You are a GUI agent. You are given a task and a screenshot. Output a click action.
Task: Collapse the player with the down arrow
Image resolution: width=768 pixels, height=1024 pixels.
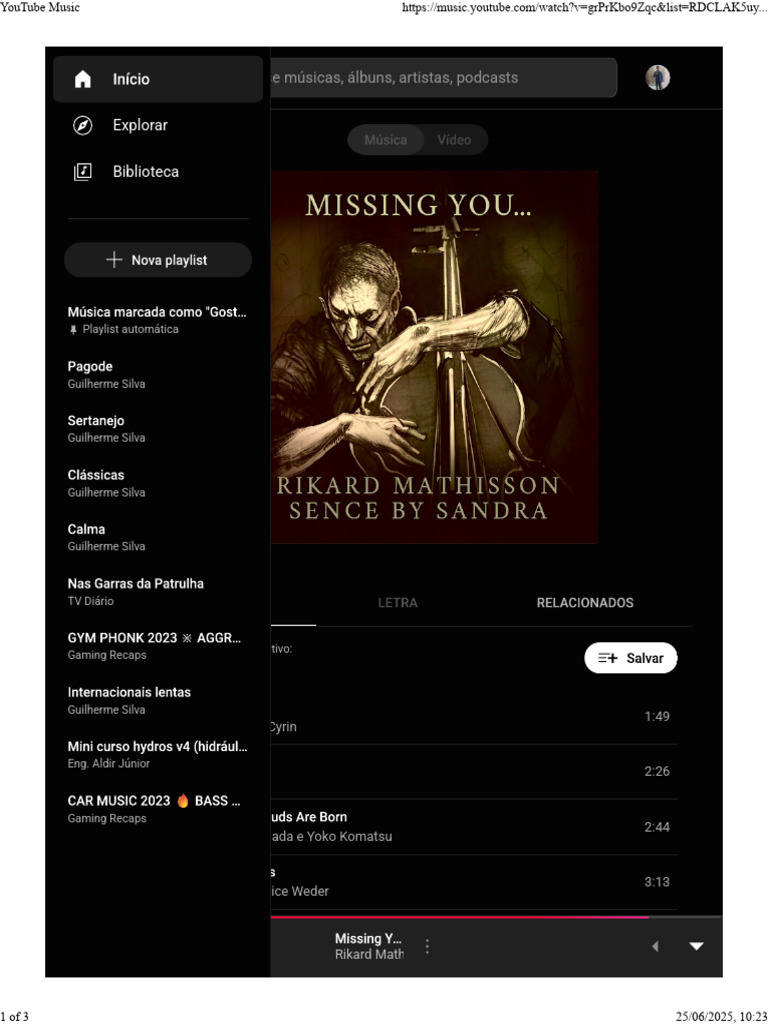697,946
